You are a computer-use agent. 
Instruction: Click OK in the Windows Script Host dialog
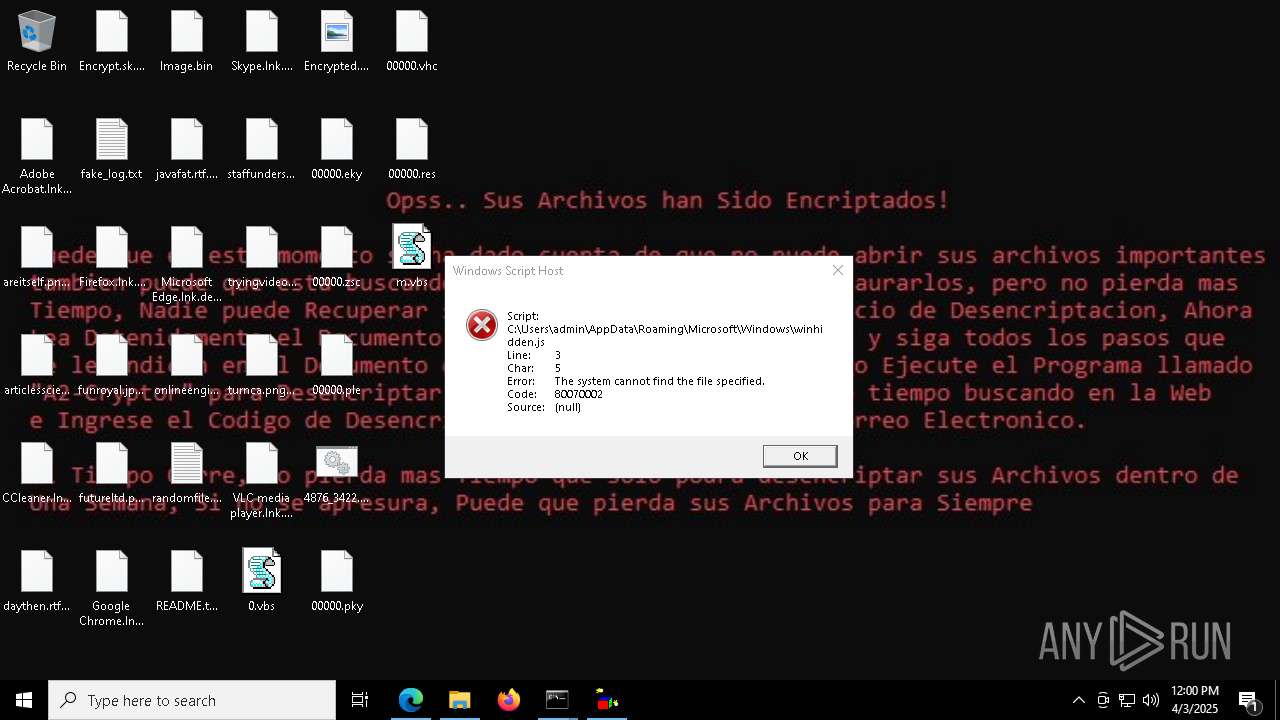tap(800, 456)
